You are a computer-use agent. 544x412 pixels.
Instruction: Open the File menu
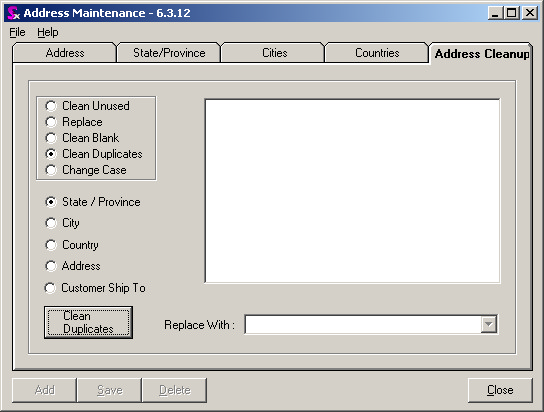pos(17,32)
